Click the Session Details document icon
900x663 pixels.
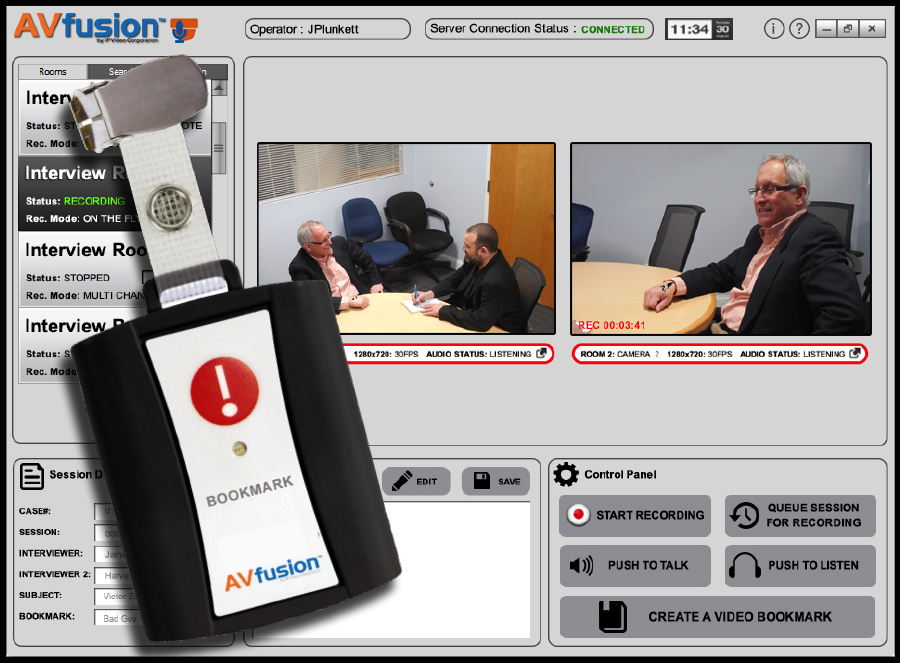click(x=32, y=476)
